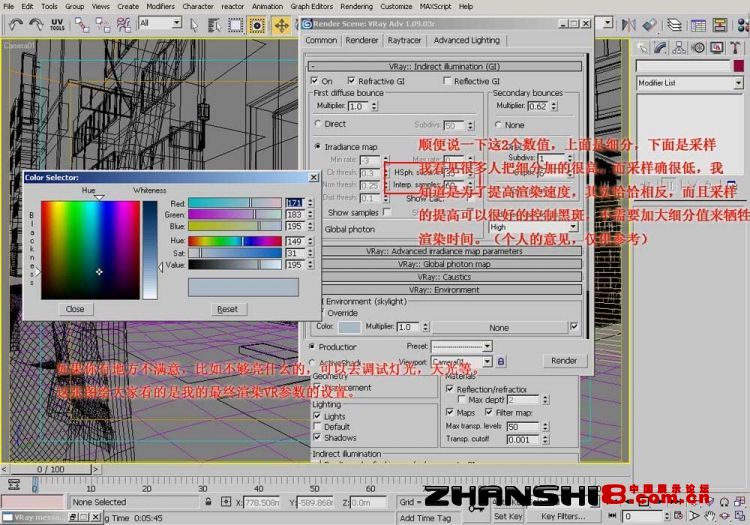The width and height of the screenshot is (750, 525).
Task: Open the Schematic View icon
Action: (x=719, y=25)
